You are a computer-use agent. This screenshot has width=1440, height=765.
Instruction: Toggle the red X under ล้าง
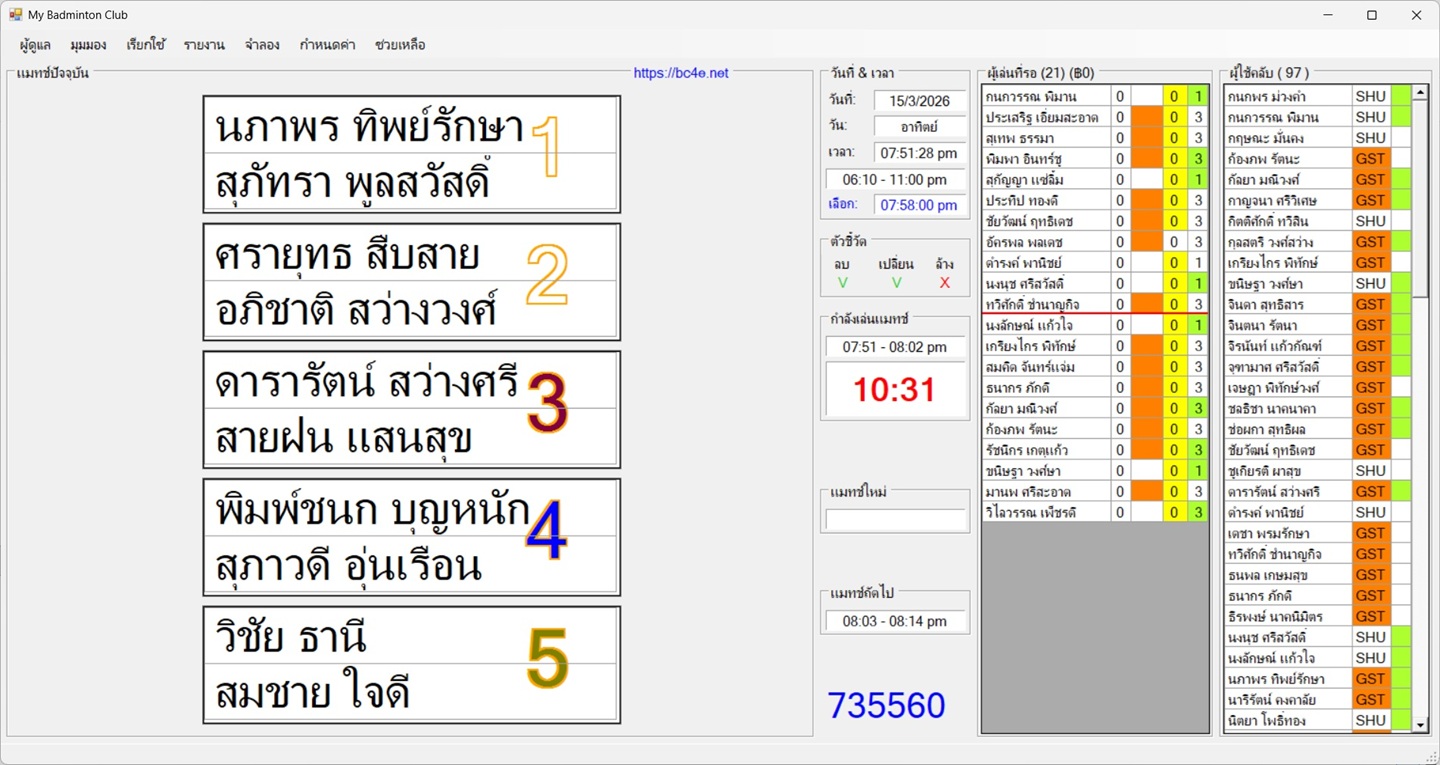coord(945,283)
